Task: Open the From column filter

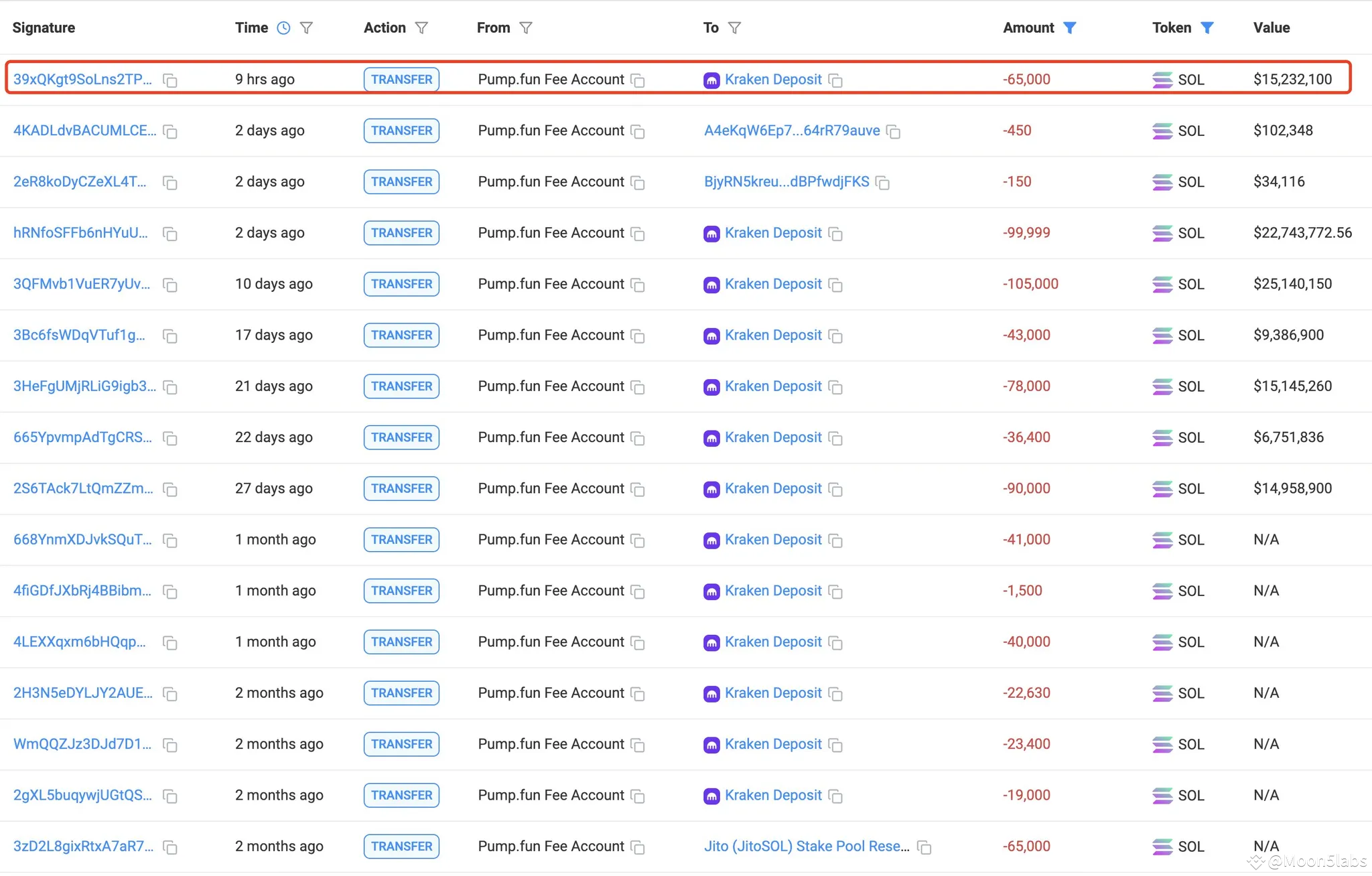Action: pyautogui.click(x=526, y=28)
